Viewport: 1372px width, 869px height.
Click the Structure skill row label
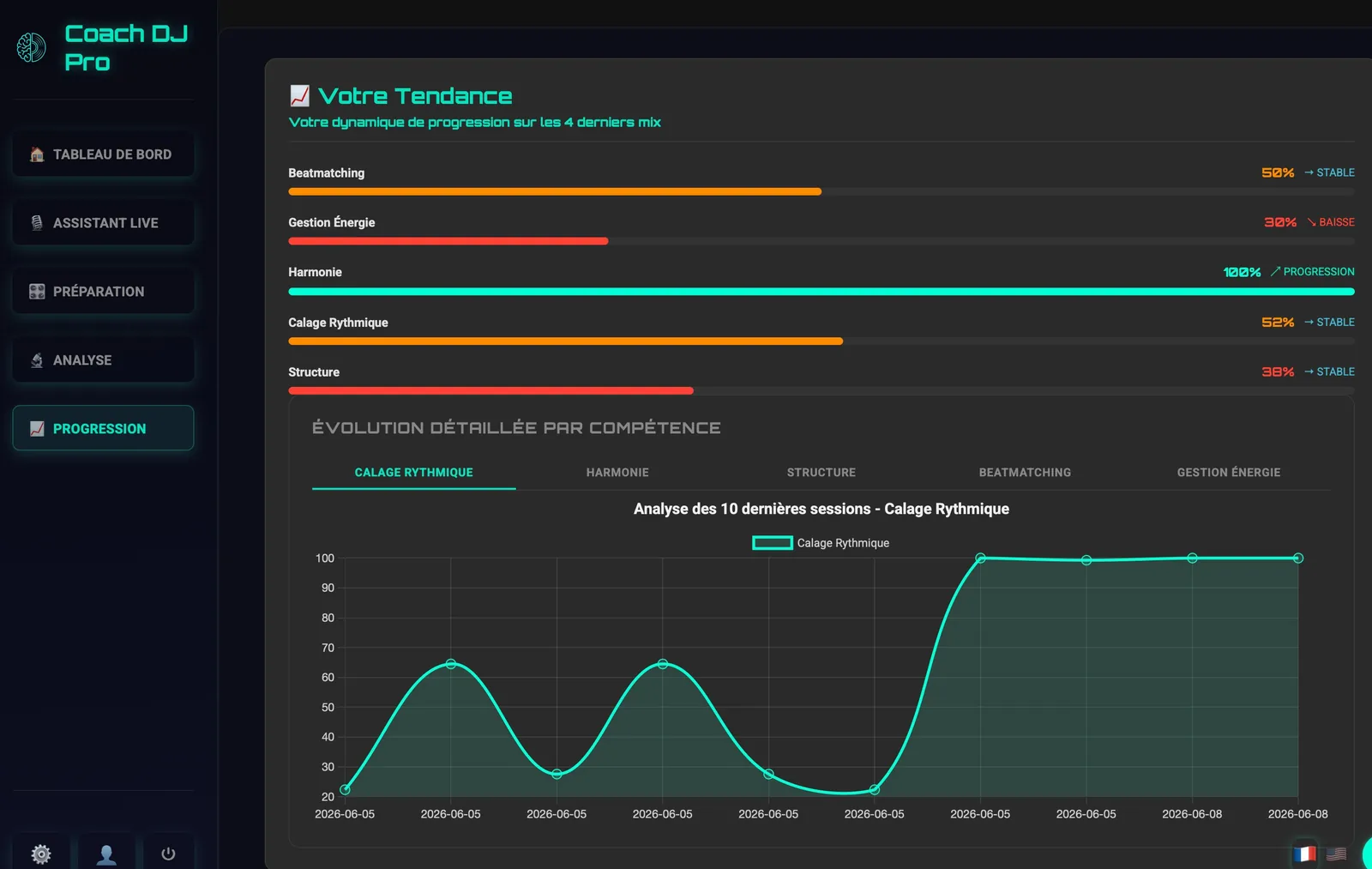314,372
